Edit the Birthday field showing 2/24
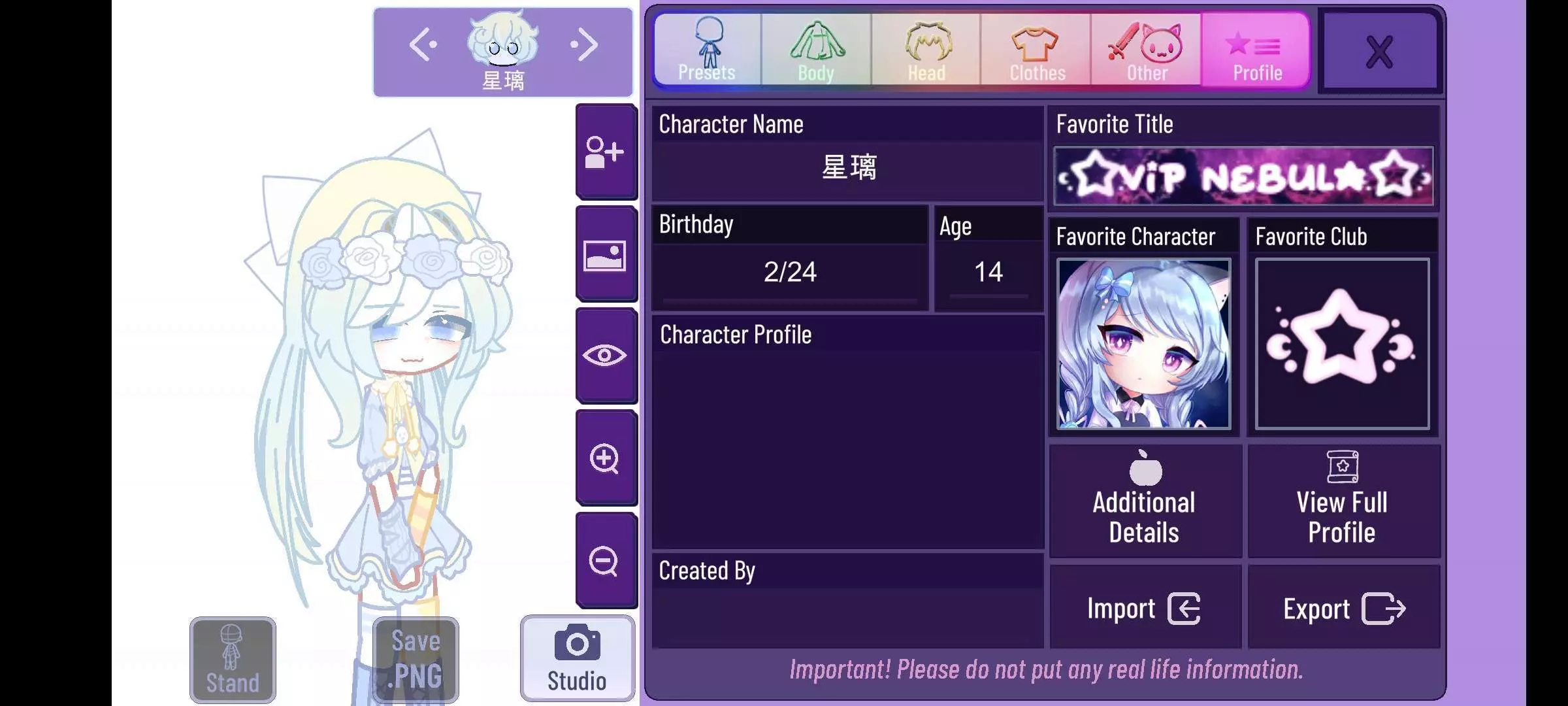 790,273
